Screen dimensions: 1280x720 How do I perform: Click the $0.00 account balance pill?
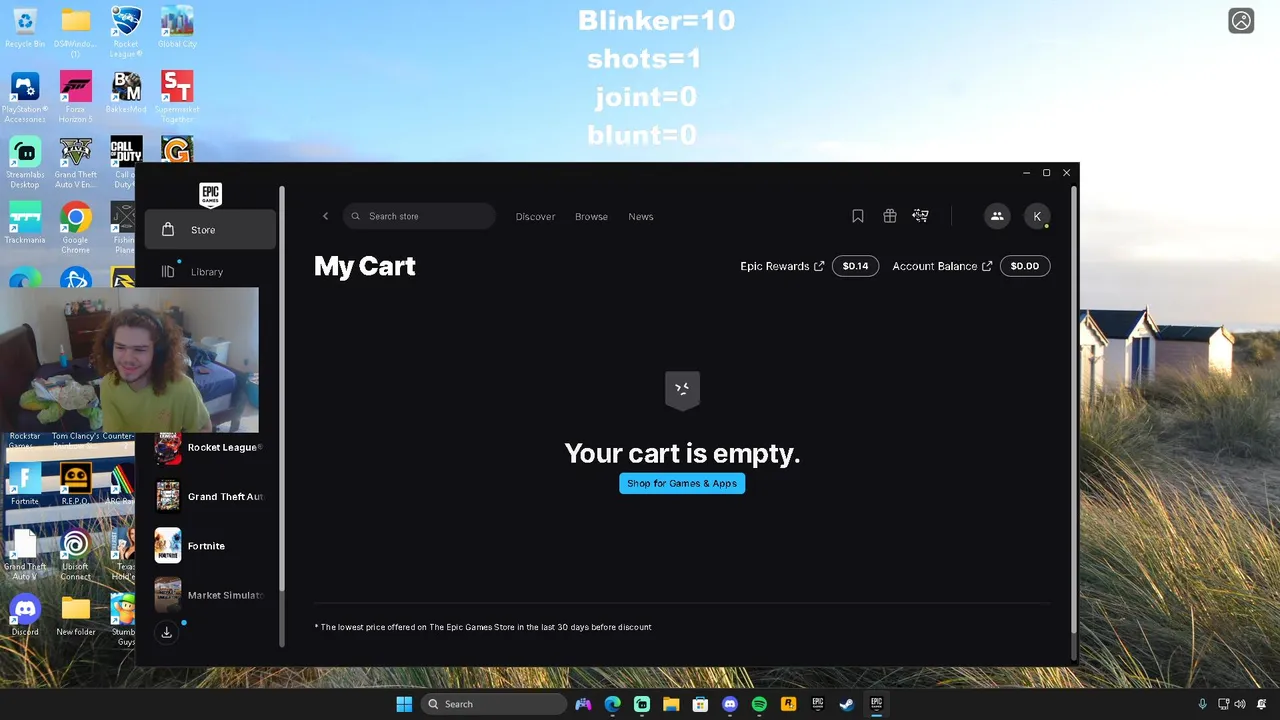click(x=1024, y=266)
